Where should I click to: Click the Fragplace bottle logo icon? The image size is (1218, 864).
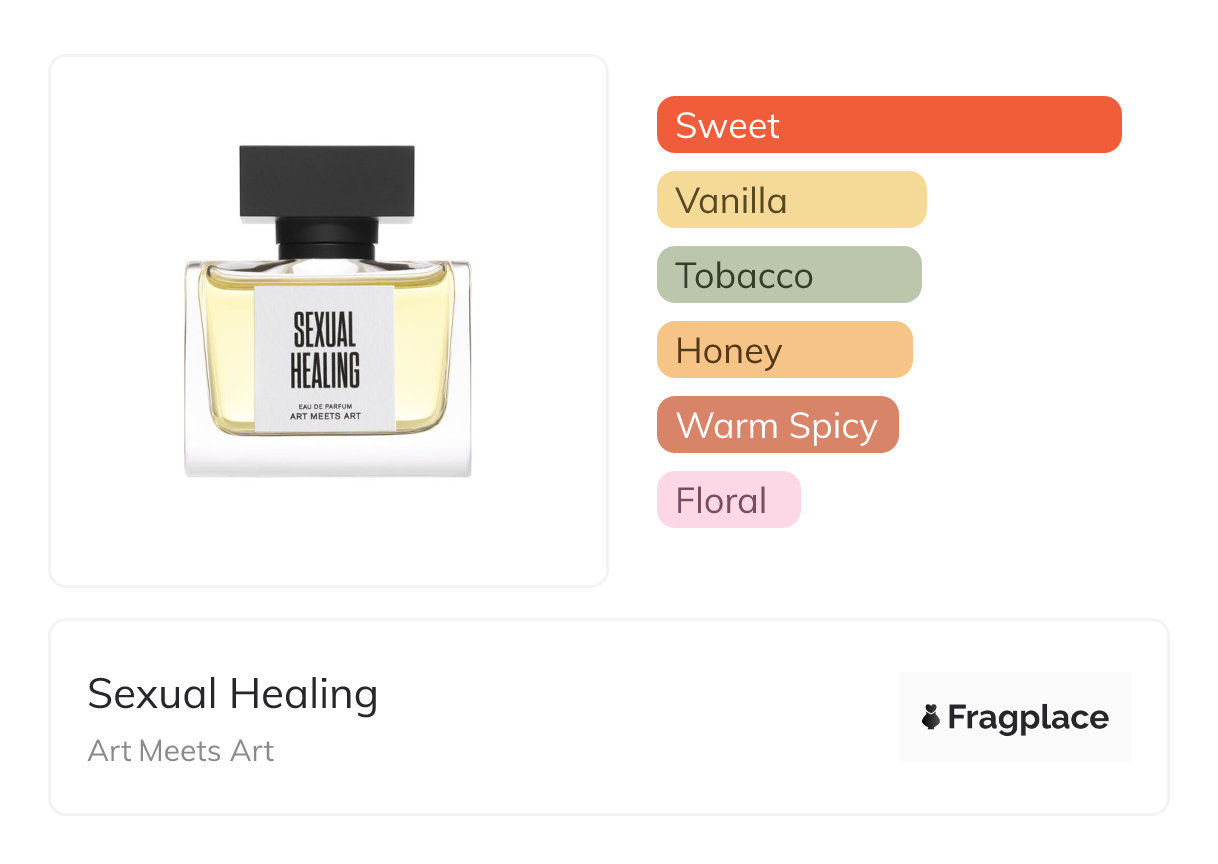pyautogui.click(x=931, y=717)
